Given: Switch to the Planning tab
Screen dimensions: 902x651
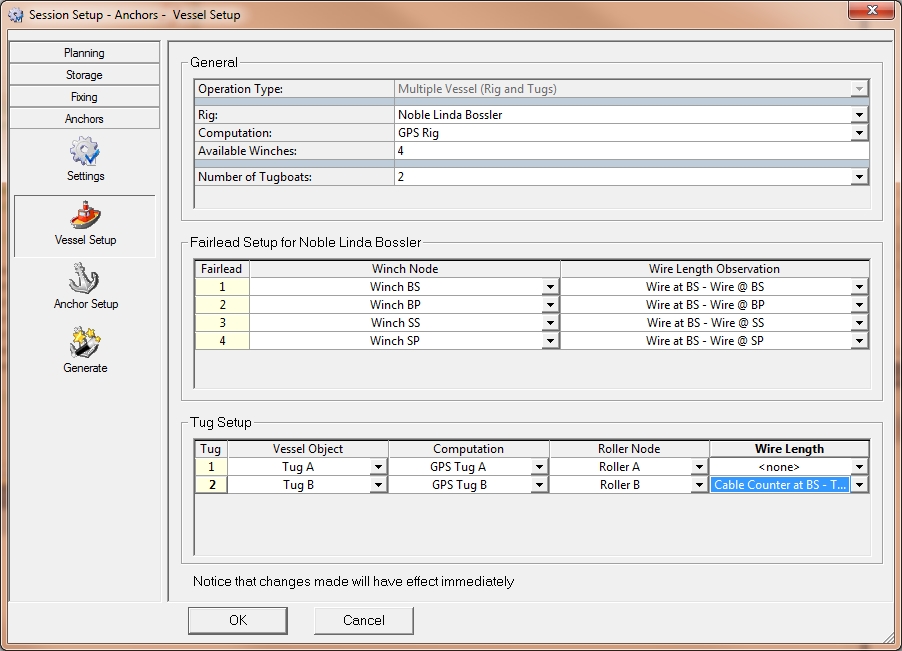Looking at the screenshot, I should (84, 53).
